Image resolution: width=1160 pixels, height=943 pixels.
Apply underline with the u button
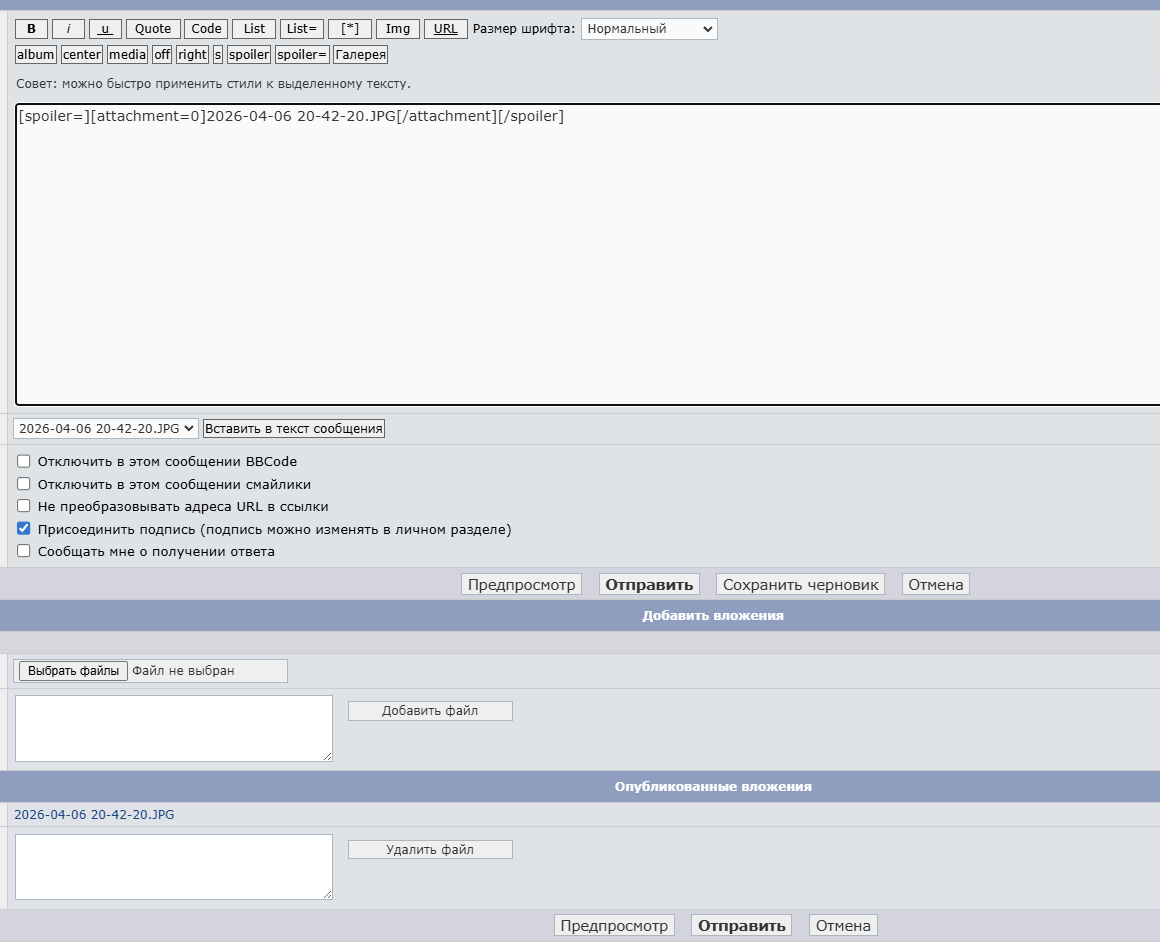tap(105, 29)
